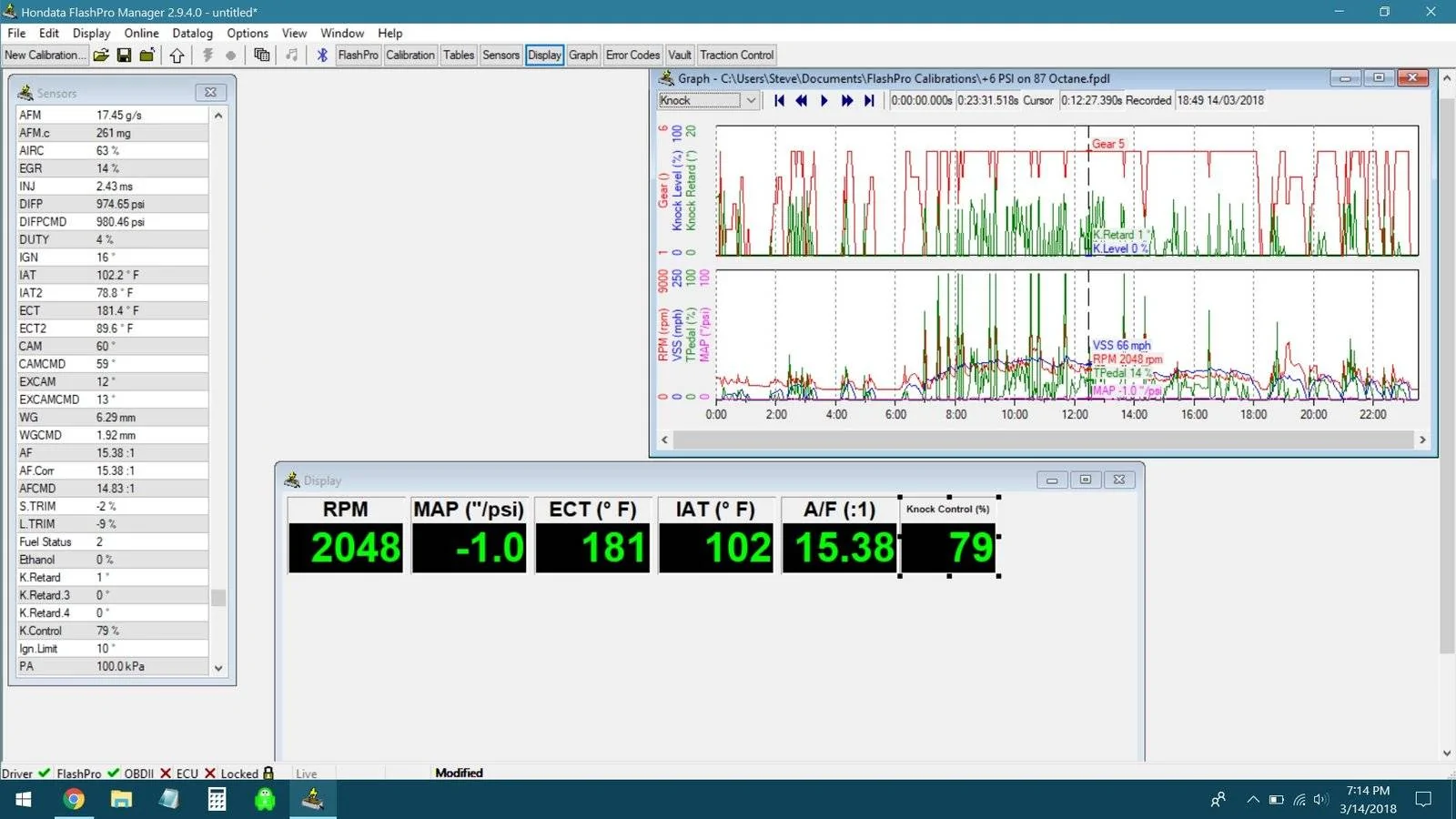Select the AFM sensor row
The image size is (1456, 819).
tap(113, 116)
